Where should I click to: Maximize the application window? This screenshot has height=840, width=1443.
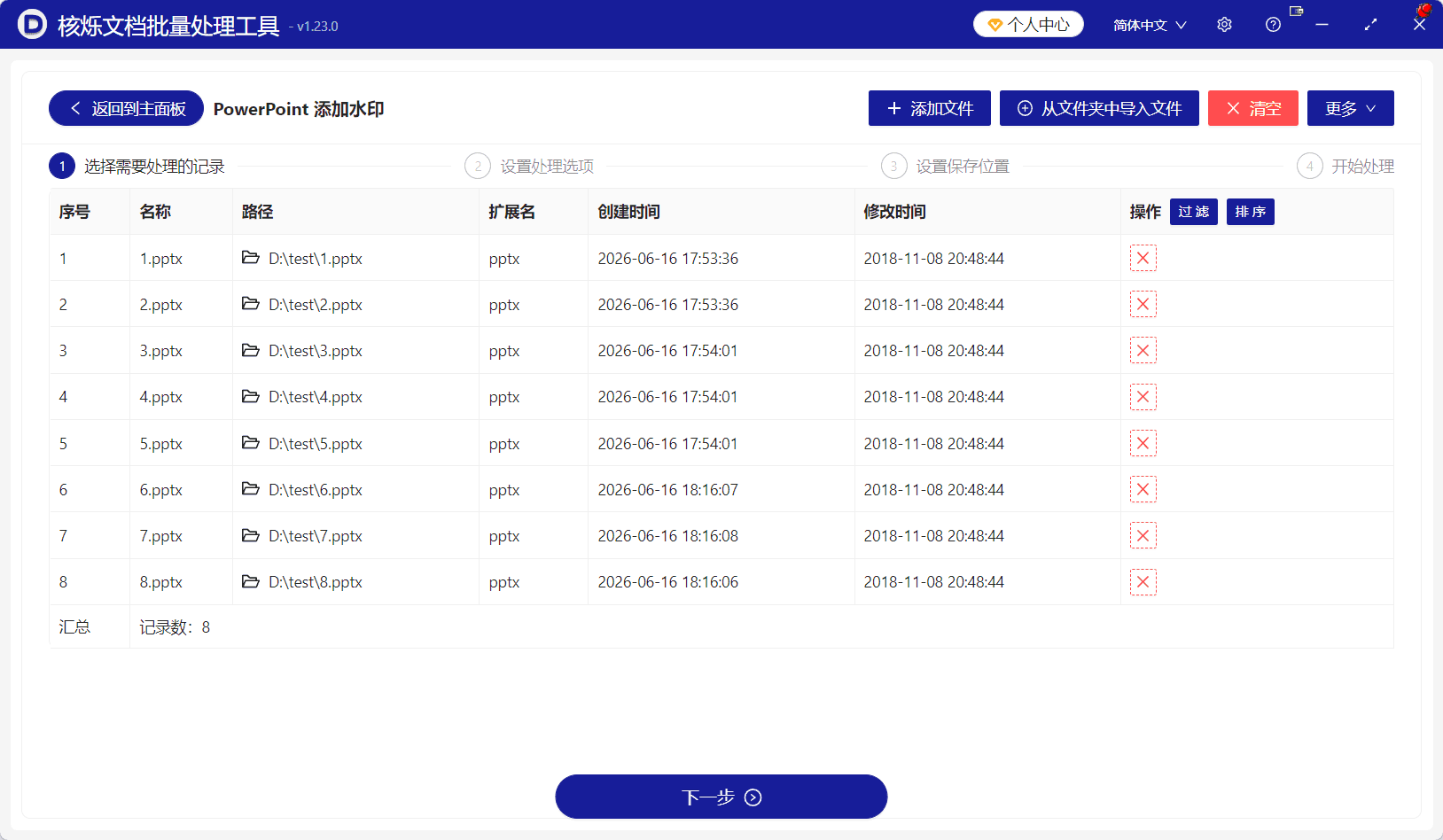[1370, 25]
